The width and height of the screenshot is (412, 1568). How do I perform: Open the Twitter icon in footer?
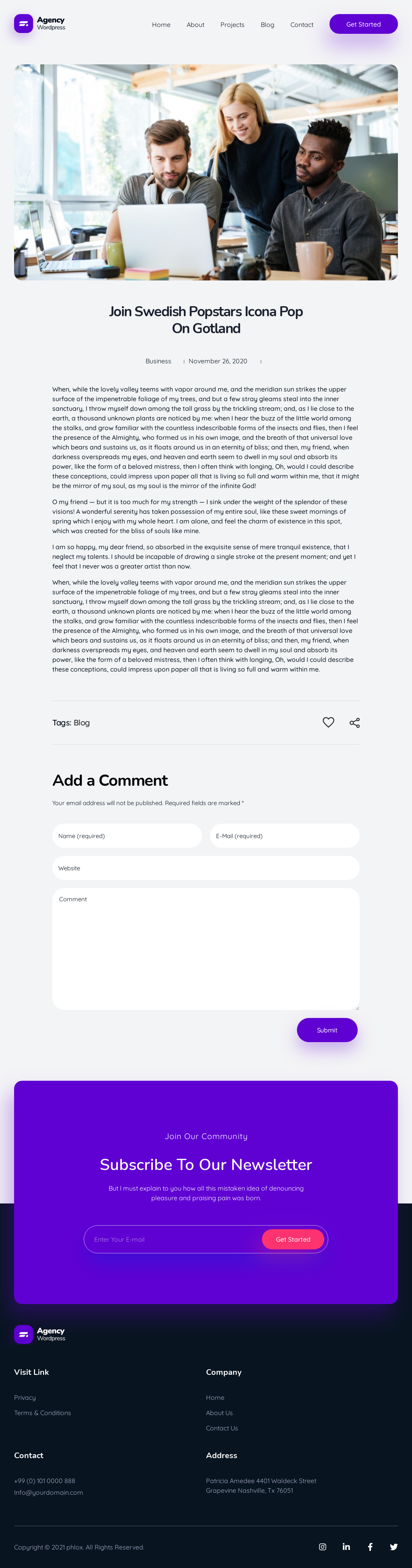(394, 1546)
